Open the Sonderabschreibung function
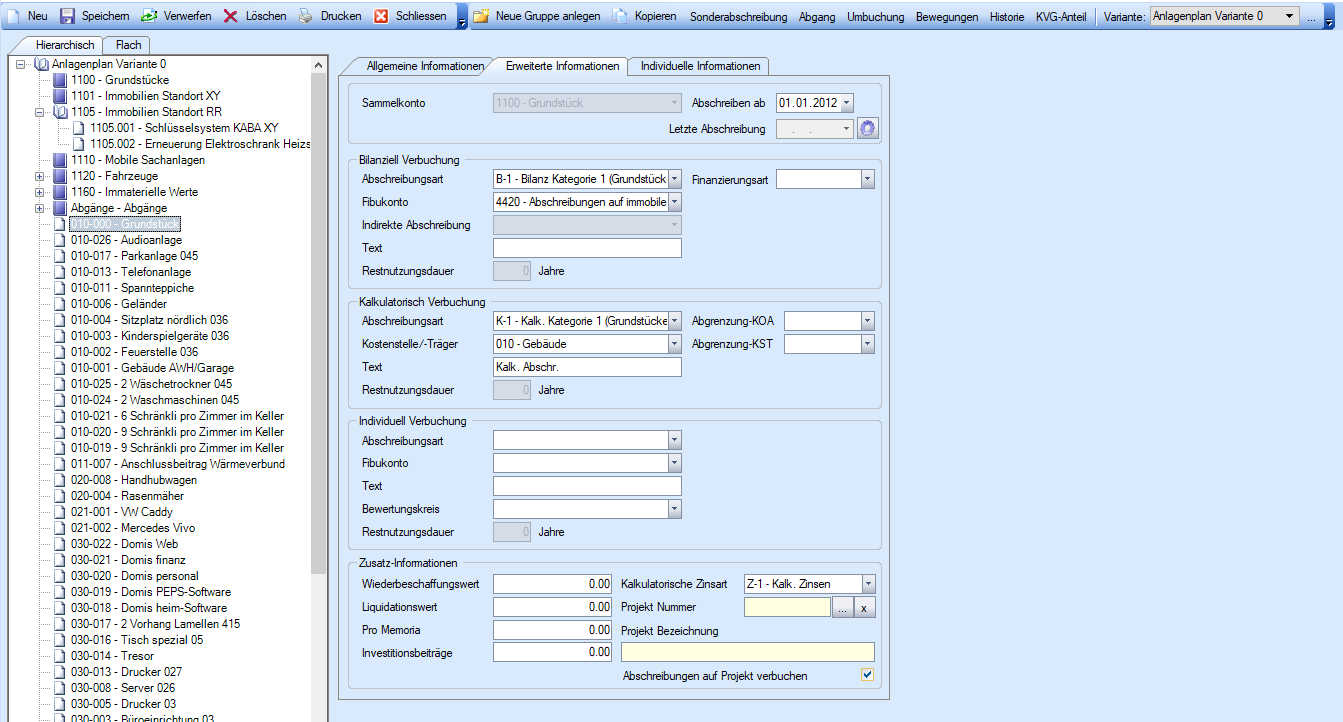Viewport: 1343px width, 722px height. (738, 17)
